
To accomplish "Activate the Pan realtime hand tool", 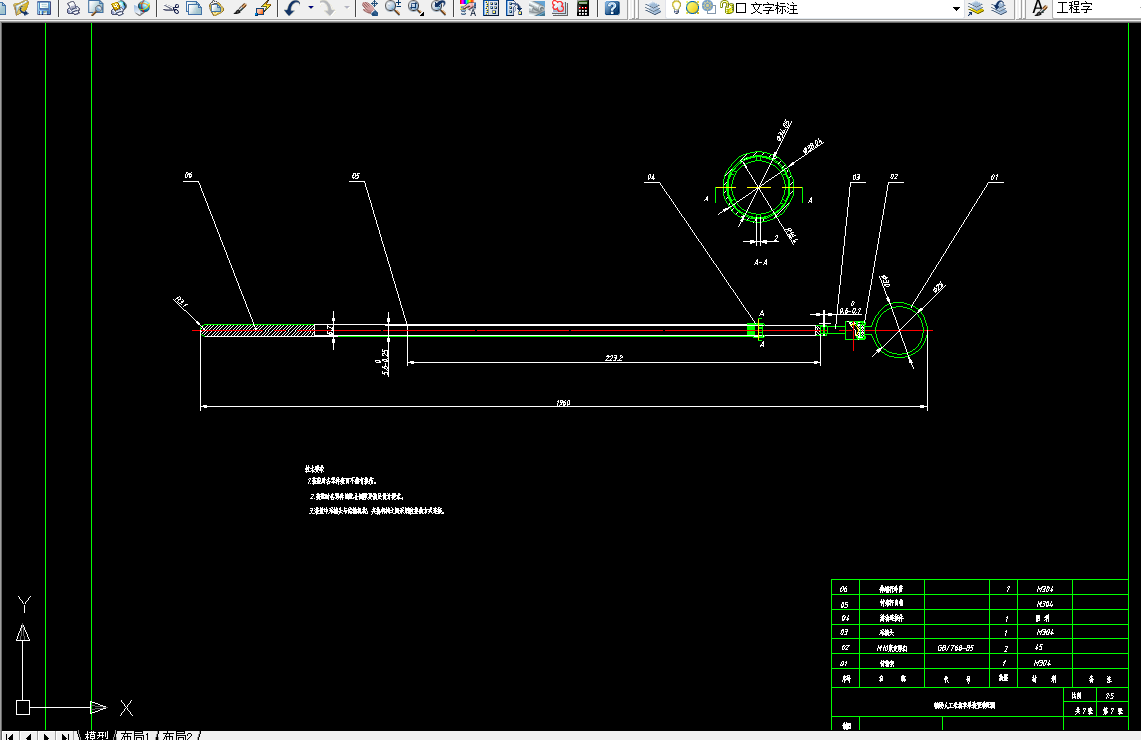I will point(370,8).
